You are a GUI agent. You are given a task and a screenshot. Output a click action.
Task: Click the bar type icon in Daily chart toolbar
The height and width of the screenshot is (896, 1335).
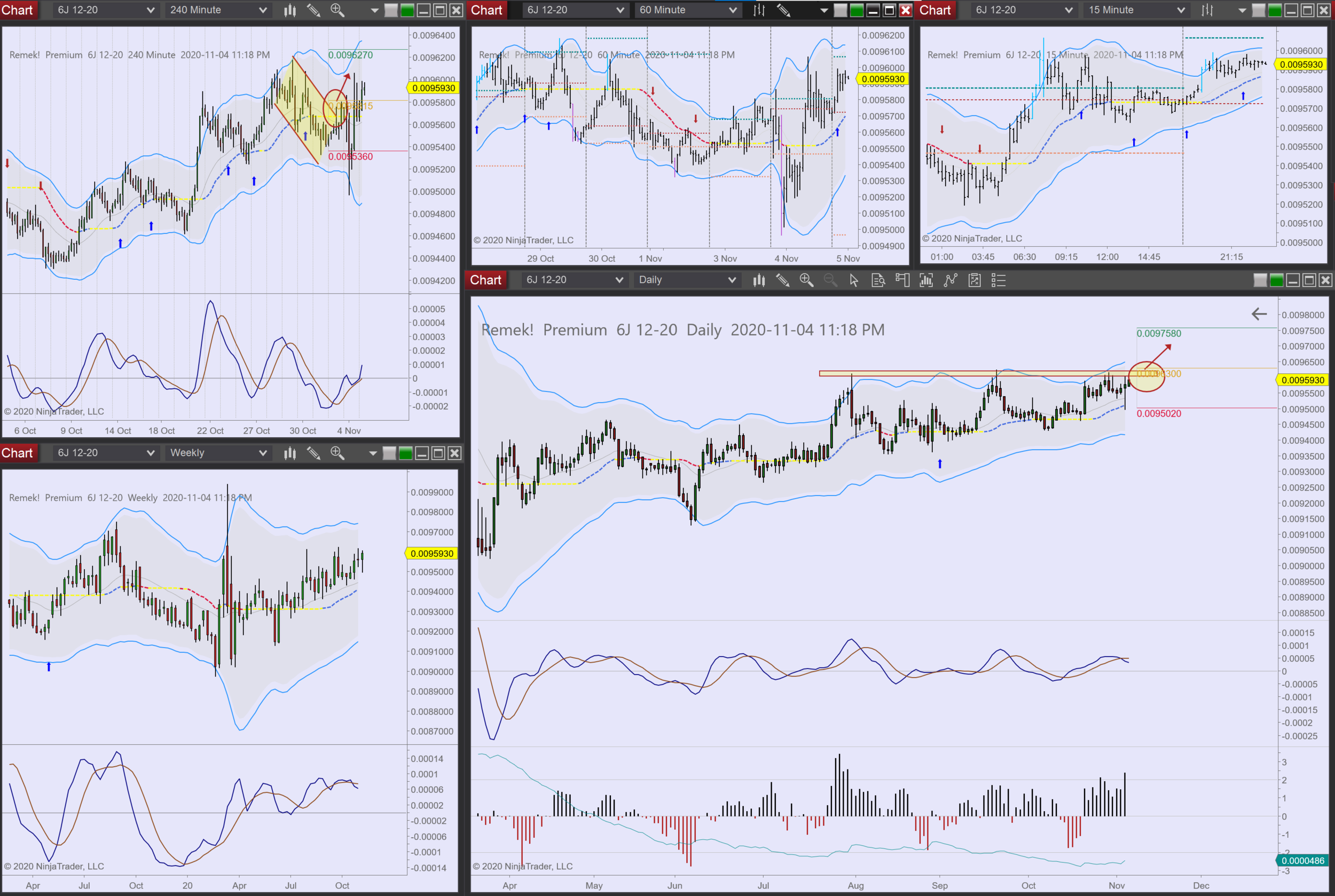coord(759,280)
